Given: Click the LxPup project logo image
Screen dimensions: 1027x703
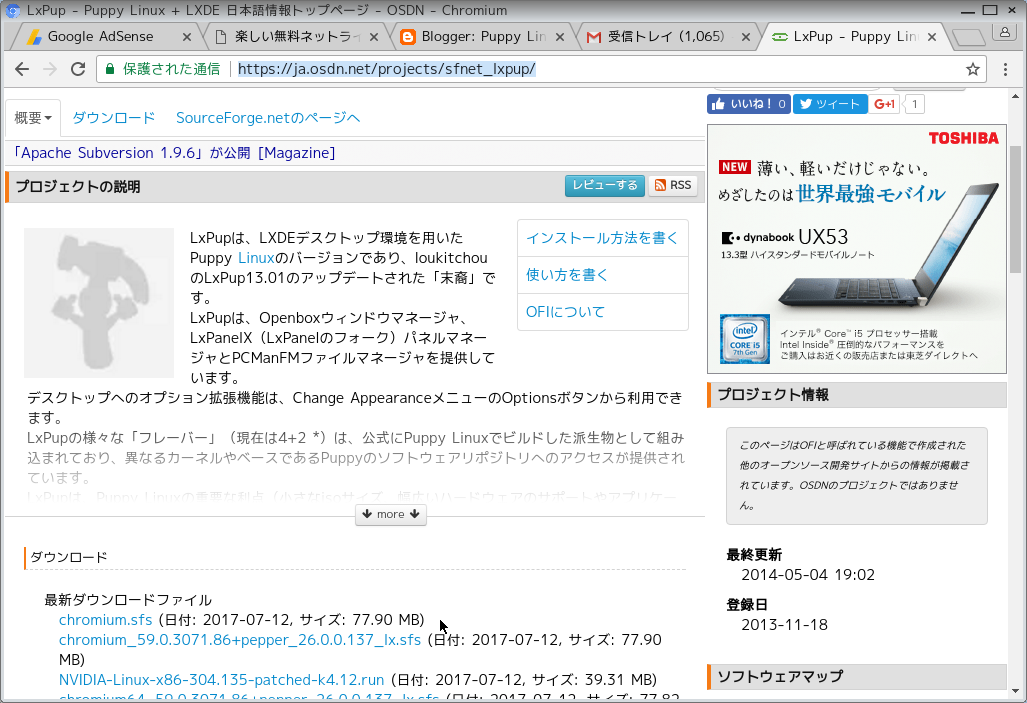Looking at the screenshot, I should pos(99,303).
